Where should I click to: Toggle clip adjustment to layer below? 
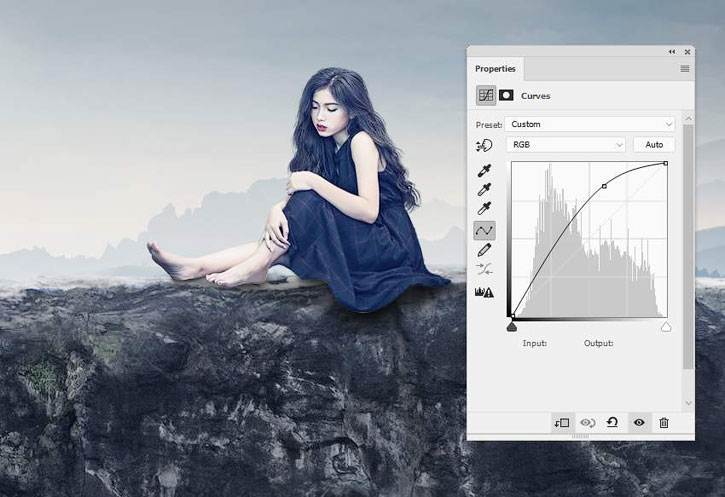point(561,423)
